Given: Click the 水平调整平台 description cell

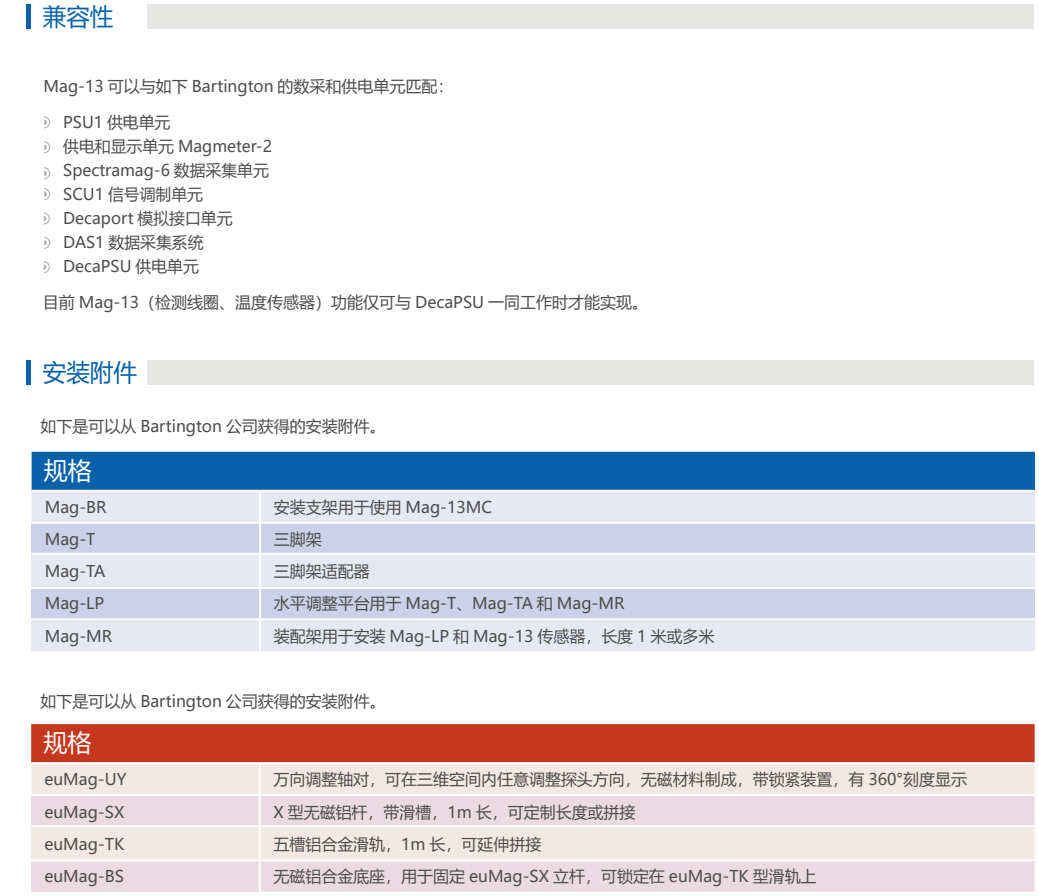Looking at the screenshot, I should [x=647, y=604].
